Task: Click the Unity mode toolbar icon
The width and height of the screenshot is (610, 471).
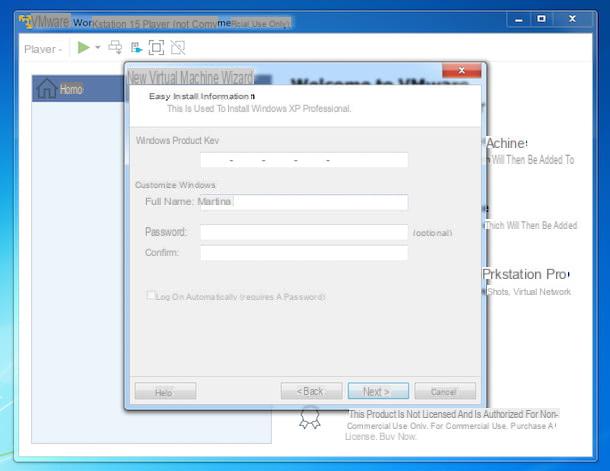Action: (x=136, y=48)
